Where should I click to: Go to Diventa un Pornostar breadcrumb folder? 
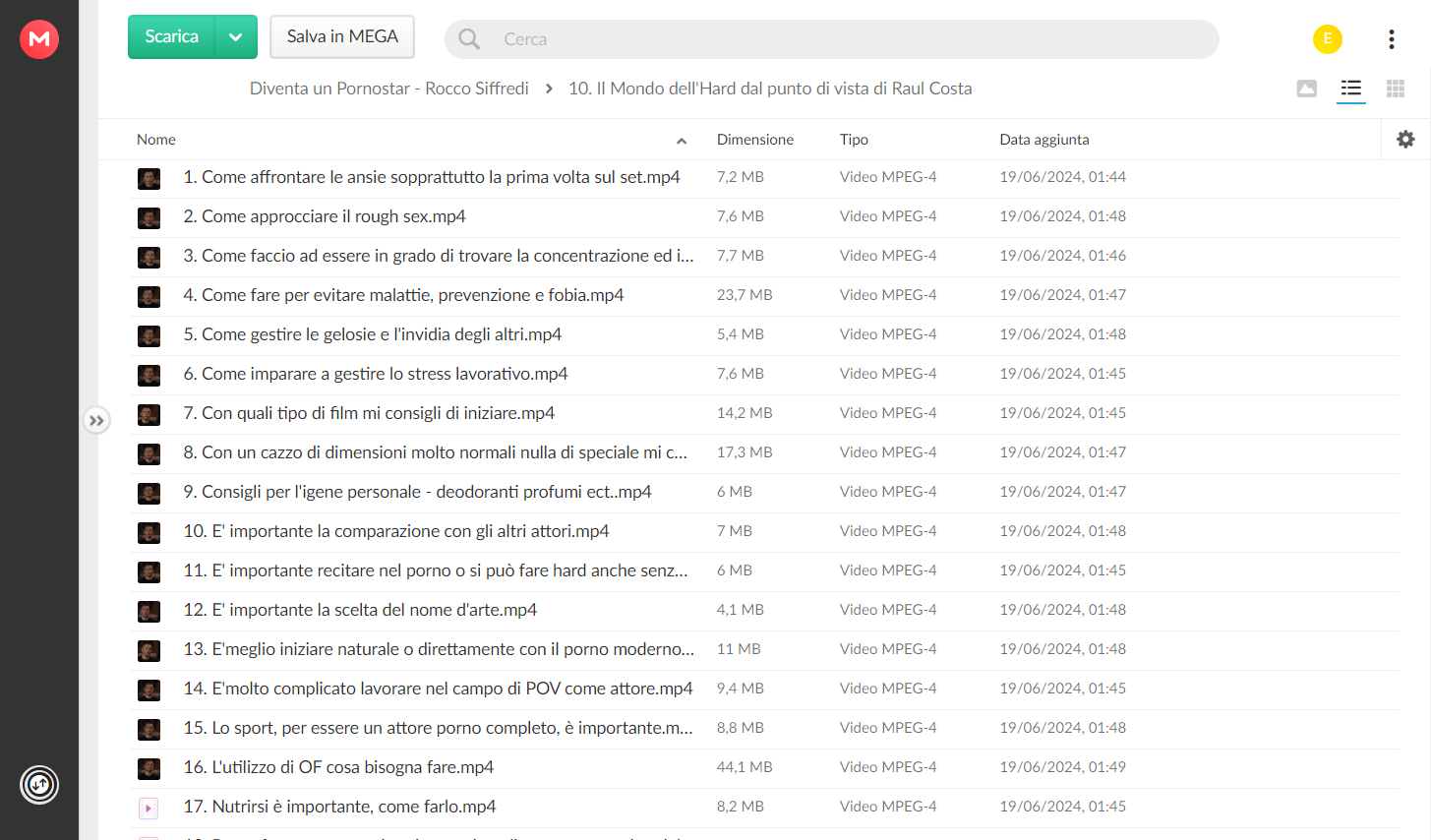(x=389, y=89)
